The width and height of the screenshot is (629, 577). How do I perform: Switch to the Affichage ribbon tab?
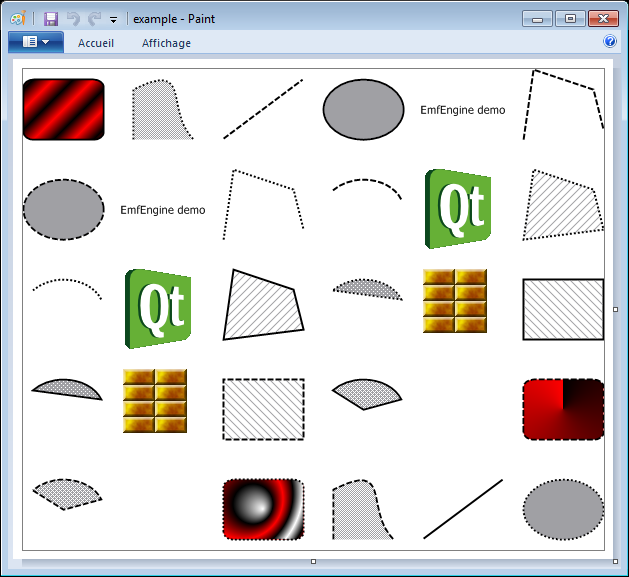166,43
